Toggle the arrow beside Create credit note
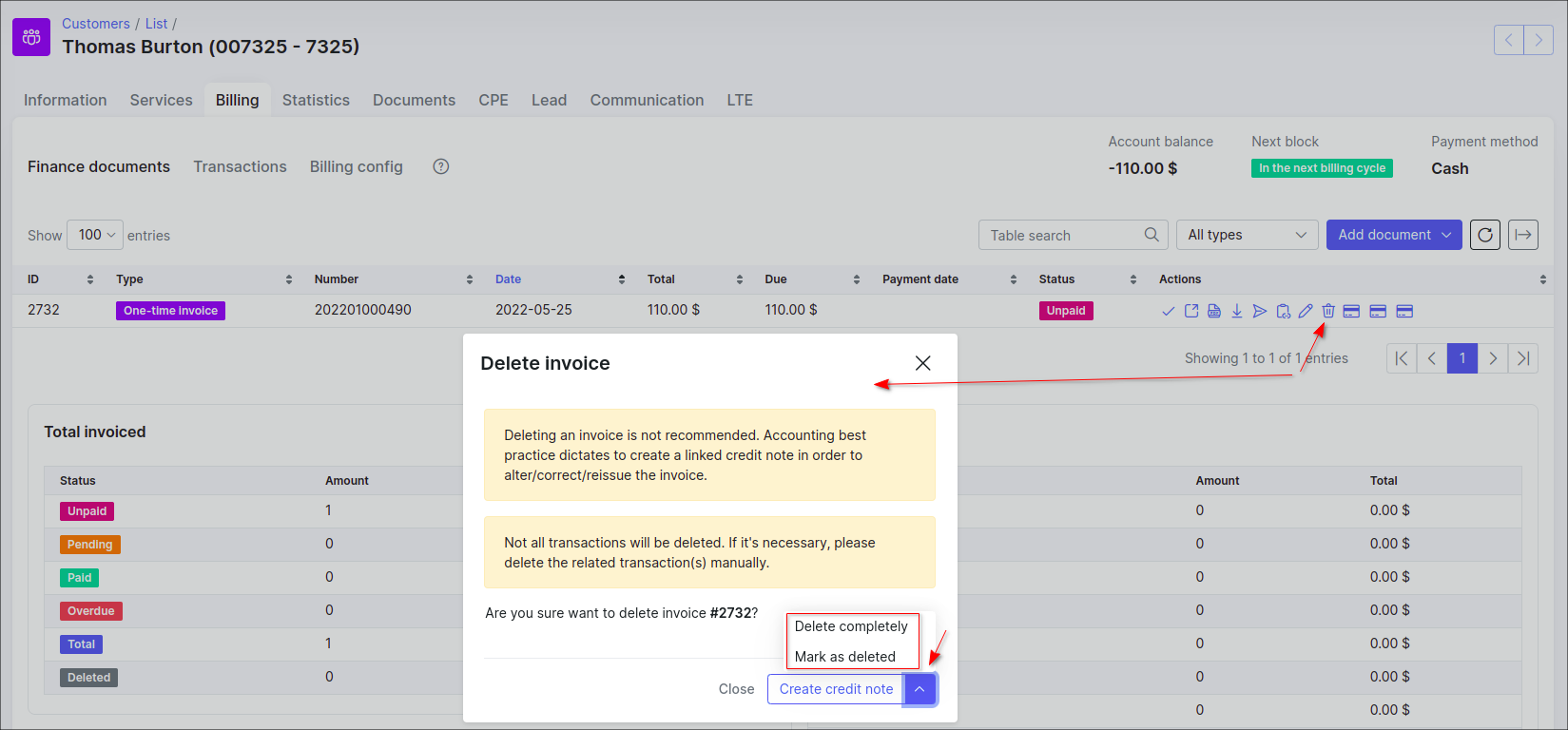Screen dimensions: 1568x730 [920, 689]
